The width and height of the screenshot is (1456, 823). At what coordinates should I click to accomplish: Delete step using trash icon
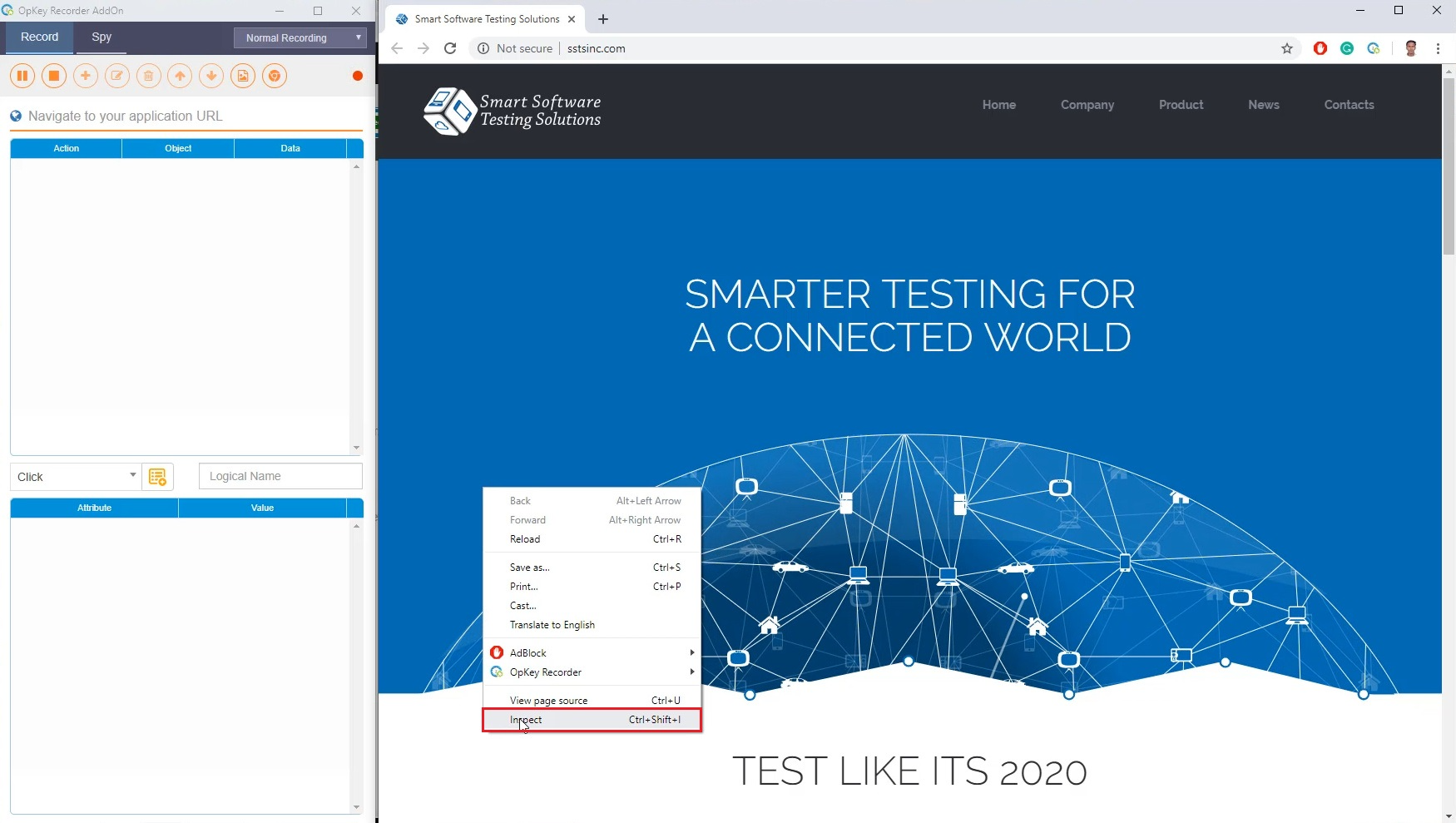(149, 76)
